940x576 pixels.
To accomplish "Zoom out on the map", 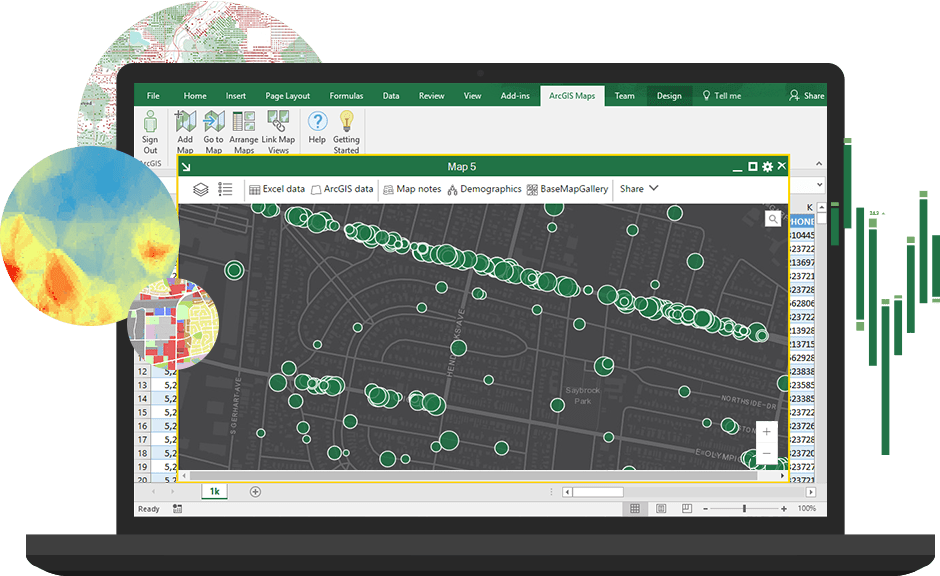I will click(767, 453).
